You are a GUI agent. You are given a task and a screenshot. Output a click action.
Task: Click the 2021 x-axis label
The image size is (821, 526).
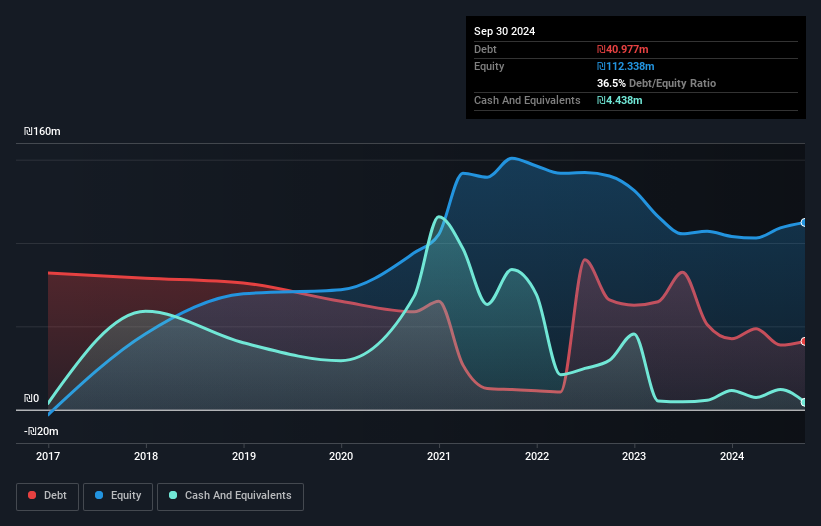point(439,456)
